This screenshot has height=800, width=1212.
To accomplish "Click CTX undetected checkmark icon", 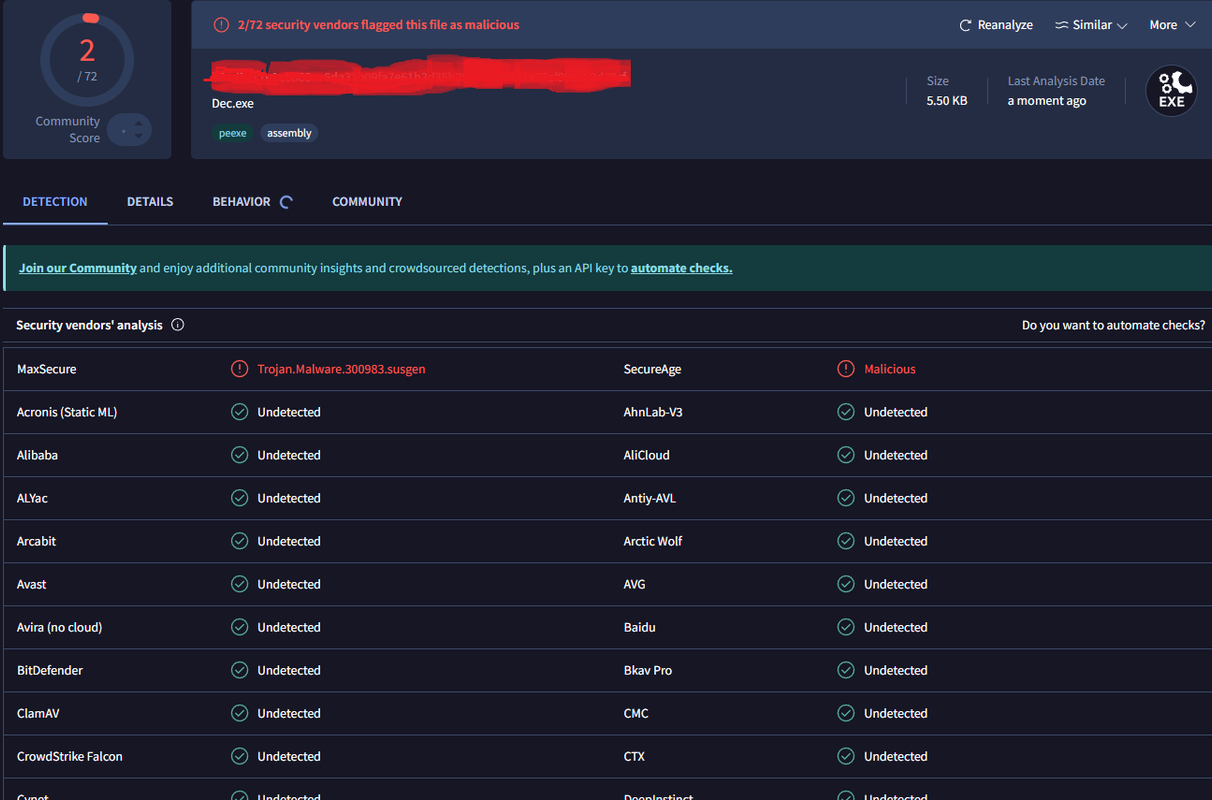I will click(x=846, y=756).
